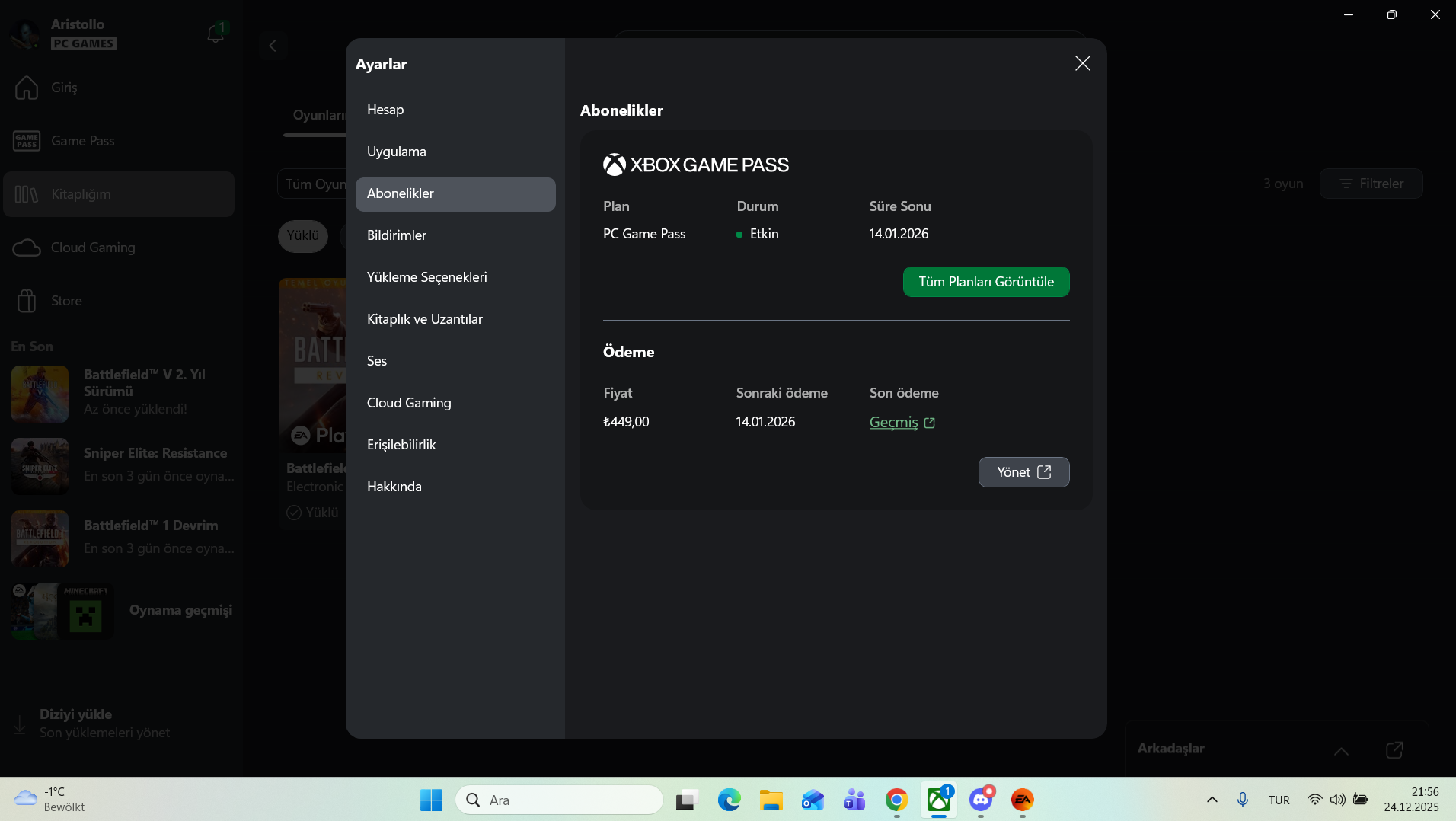This screenshot has height=821, width=1456.
Task: Open Game Pass in sidebar
Action: tap(118, 141)
